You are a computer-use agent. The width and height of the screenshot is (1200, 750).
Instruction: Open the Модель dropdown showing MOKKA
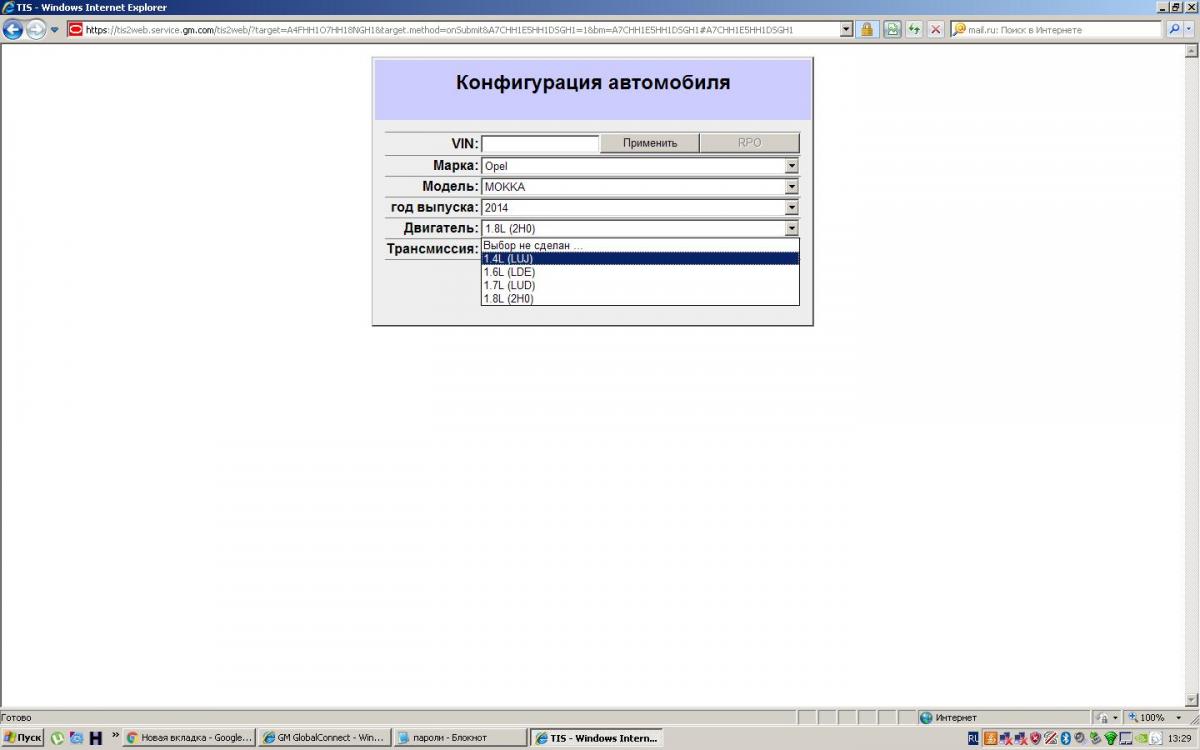click(640, 187)
